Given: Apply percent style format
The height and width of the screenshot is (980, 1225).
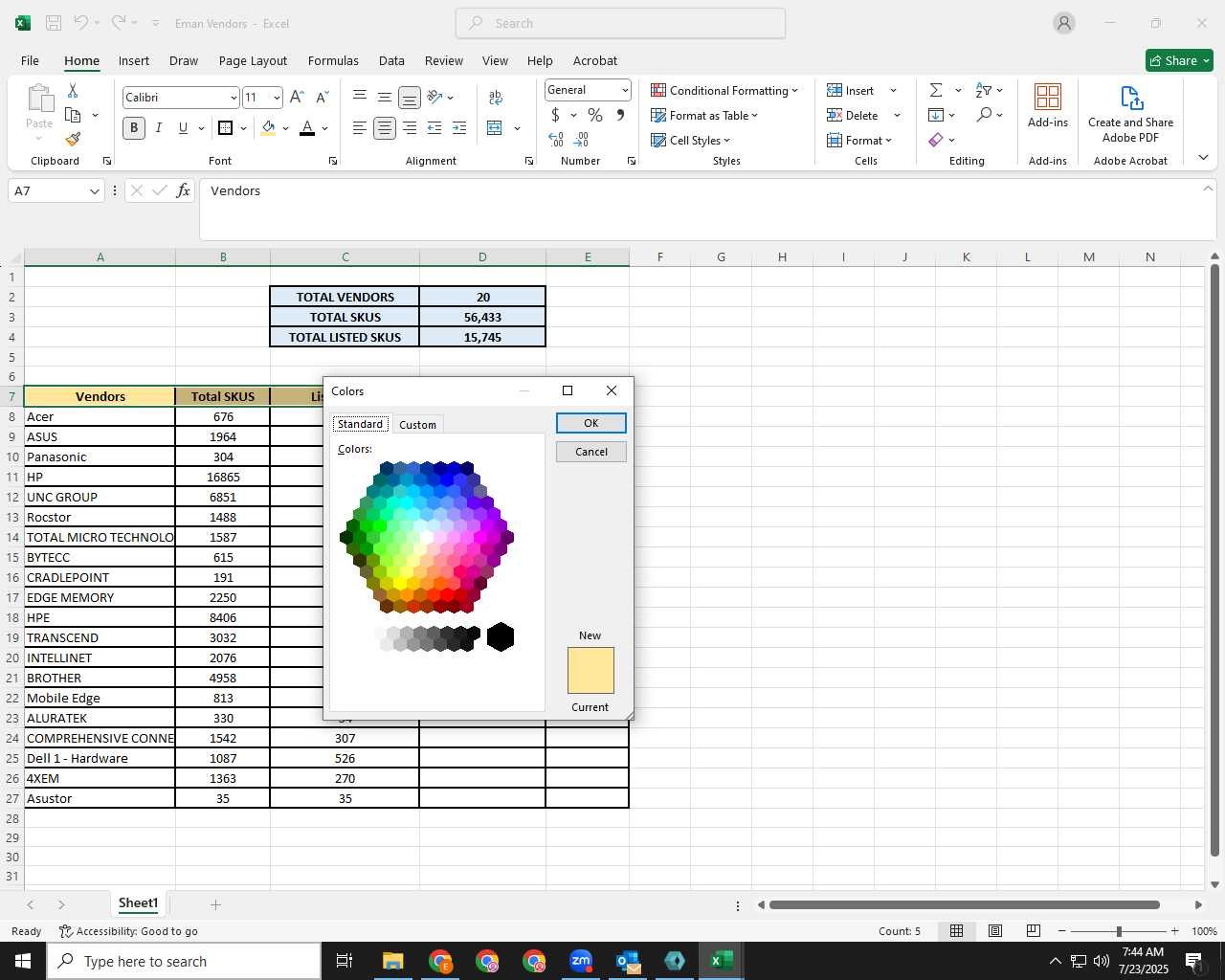Looking at the screenshot, I should coord(595,115).
